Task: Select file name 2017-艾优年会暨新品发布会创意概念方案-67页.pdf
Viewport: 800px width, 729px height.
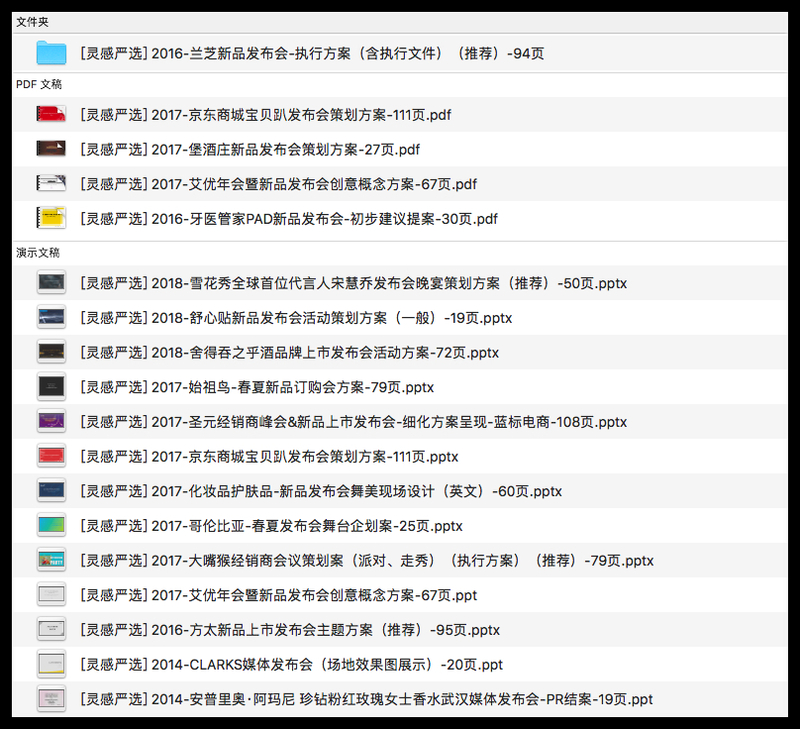Action: pyautogui.click(x=279, y=184)
